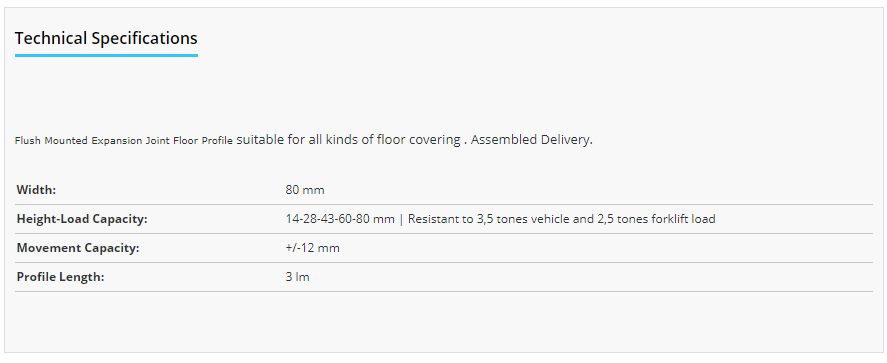Click the +/-12 mm movement value
The width and height of the screenshot is (887, 363).
(x=313, y=248)
